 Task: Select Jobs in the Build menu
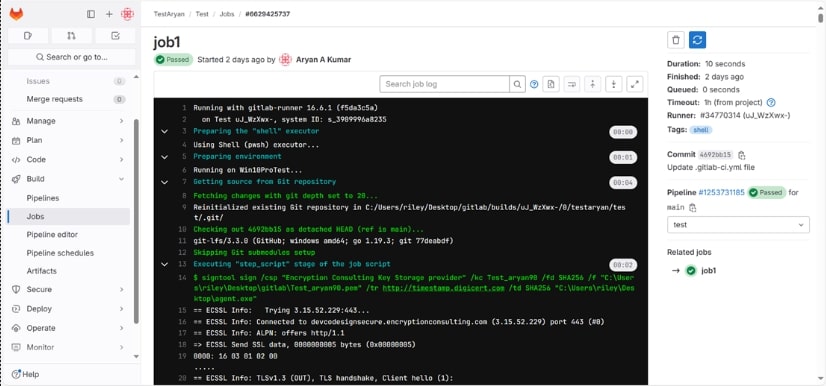[69, 216]
